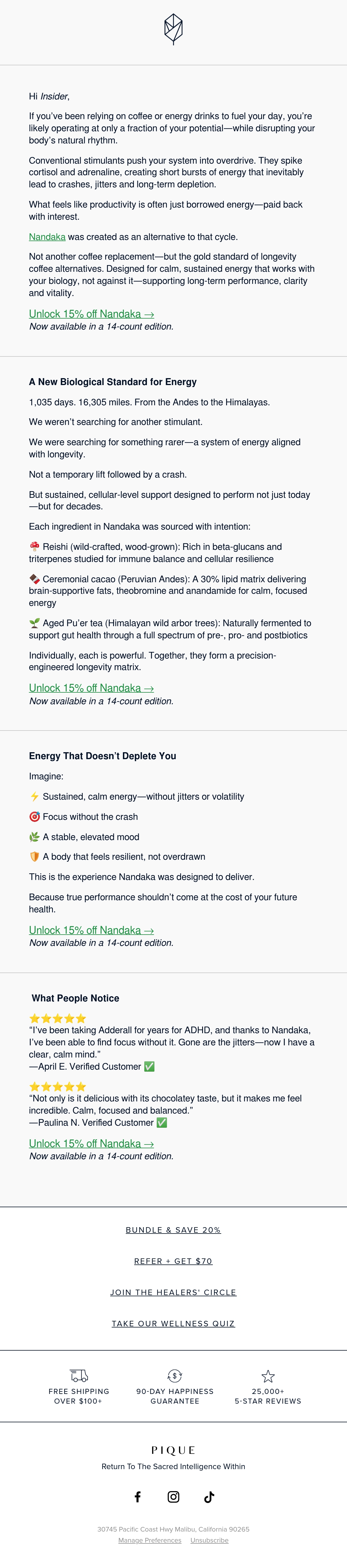Click the first Unlock 15% off Nandaka link

click(x=91, y=314)
